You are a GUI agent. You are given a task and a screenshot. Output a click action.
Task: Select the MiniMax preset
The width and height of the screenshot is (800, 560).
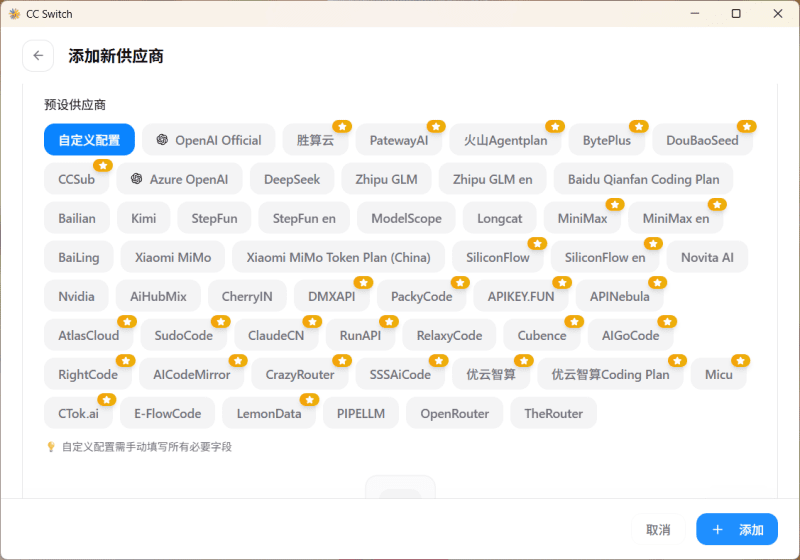[582, 218]
